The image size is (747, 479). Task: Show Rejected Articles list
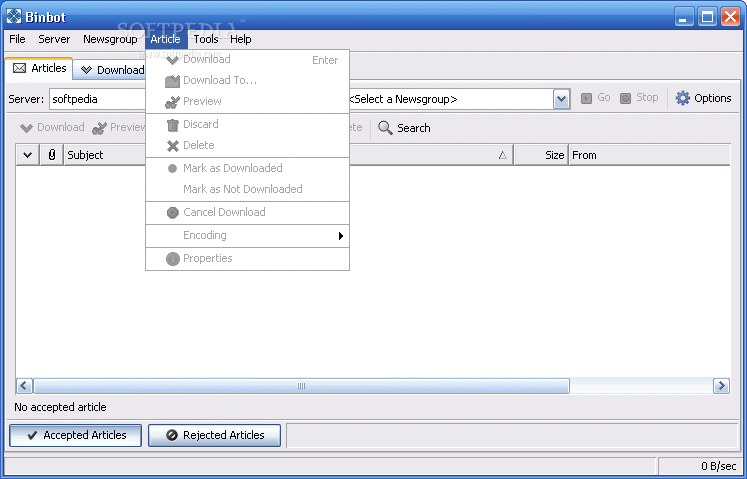(214, 435)
